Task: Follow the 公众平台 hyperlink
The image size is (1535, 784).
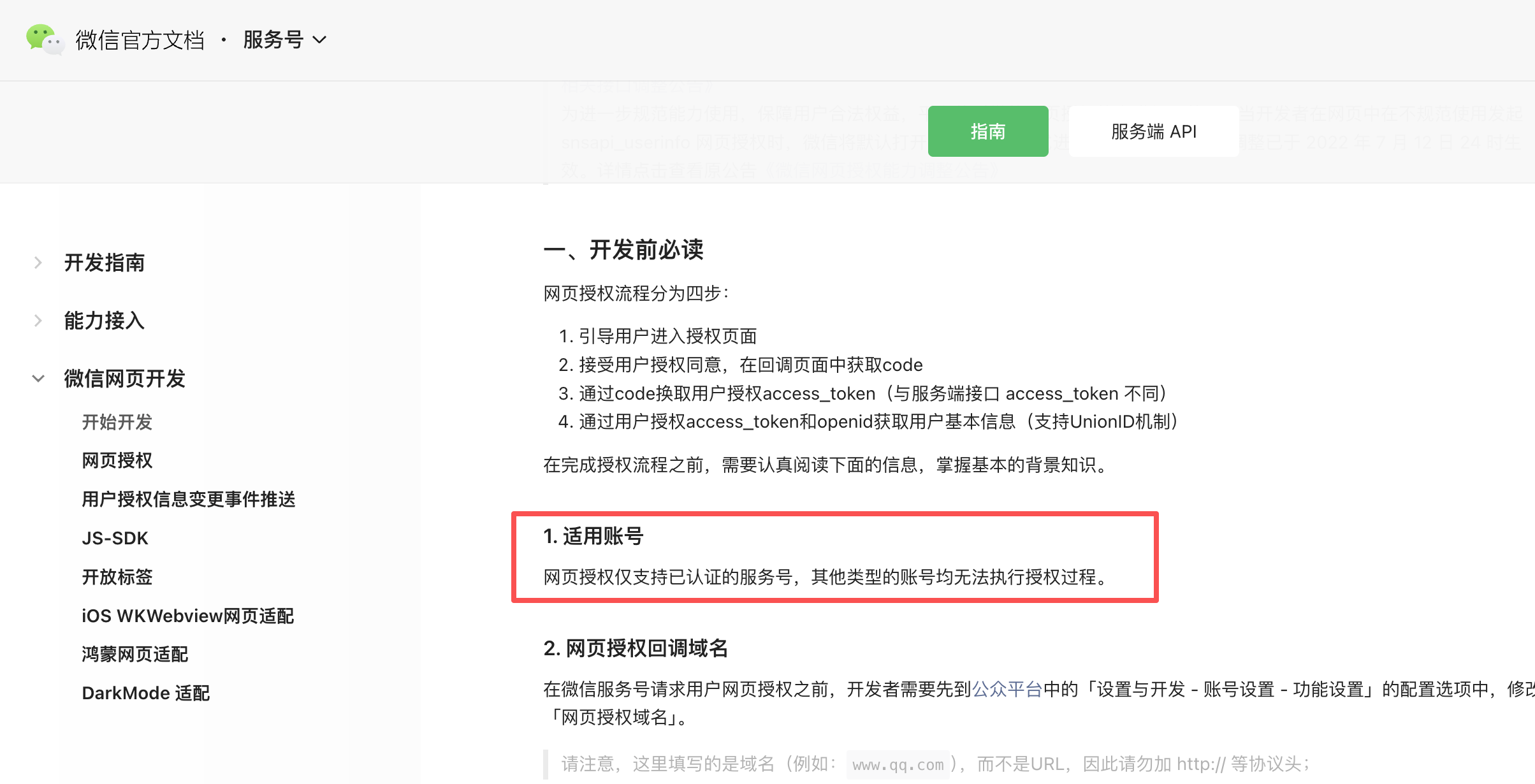Action: [1007, 689]
